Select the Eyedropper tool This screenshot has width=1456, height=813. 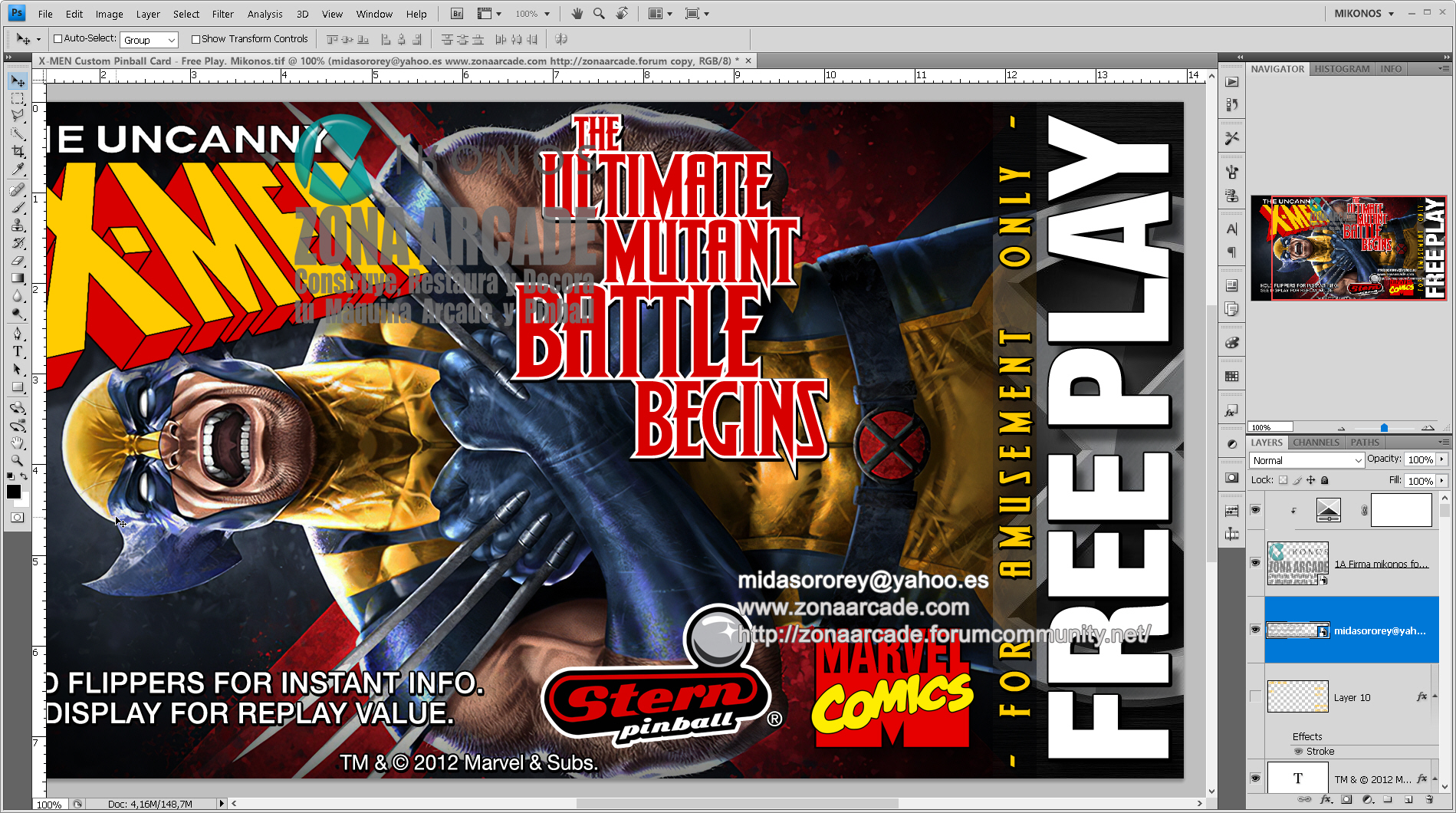pos(18,170)
